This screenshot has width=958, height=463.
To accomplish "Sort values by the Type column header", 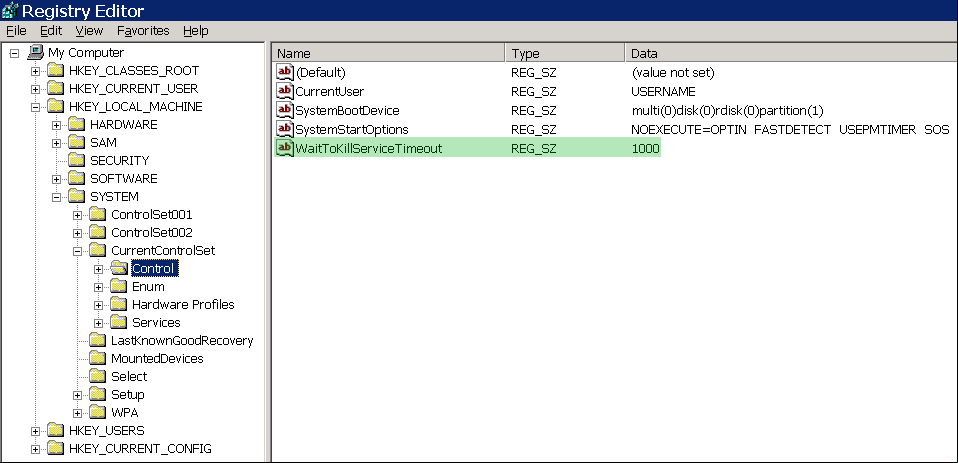I will (565, 53).
